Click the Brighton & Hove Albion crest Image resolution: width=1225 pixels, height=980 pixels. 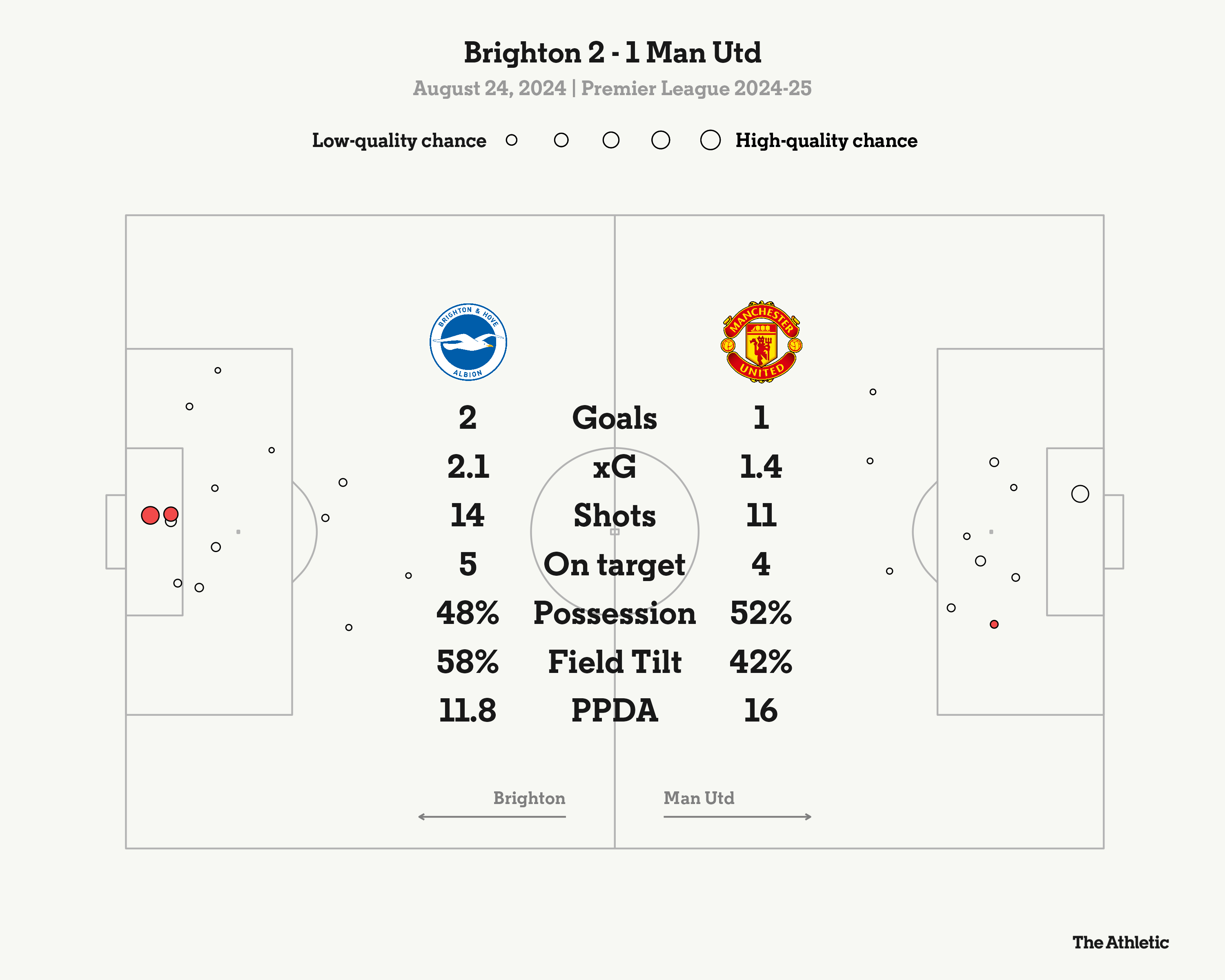click(x=468, y=342)
